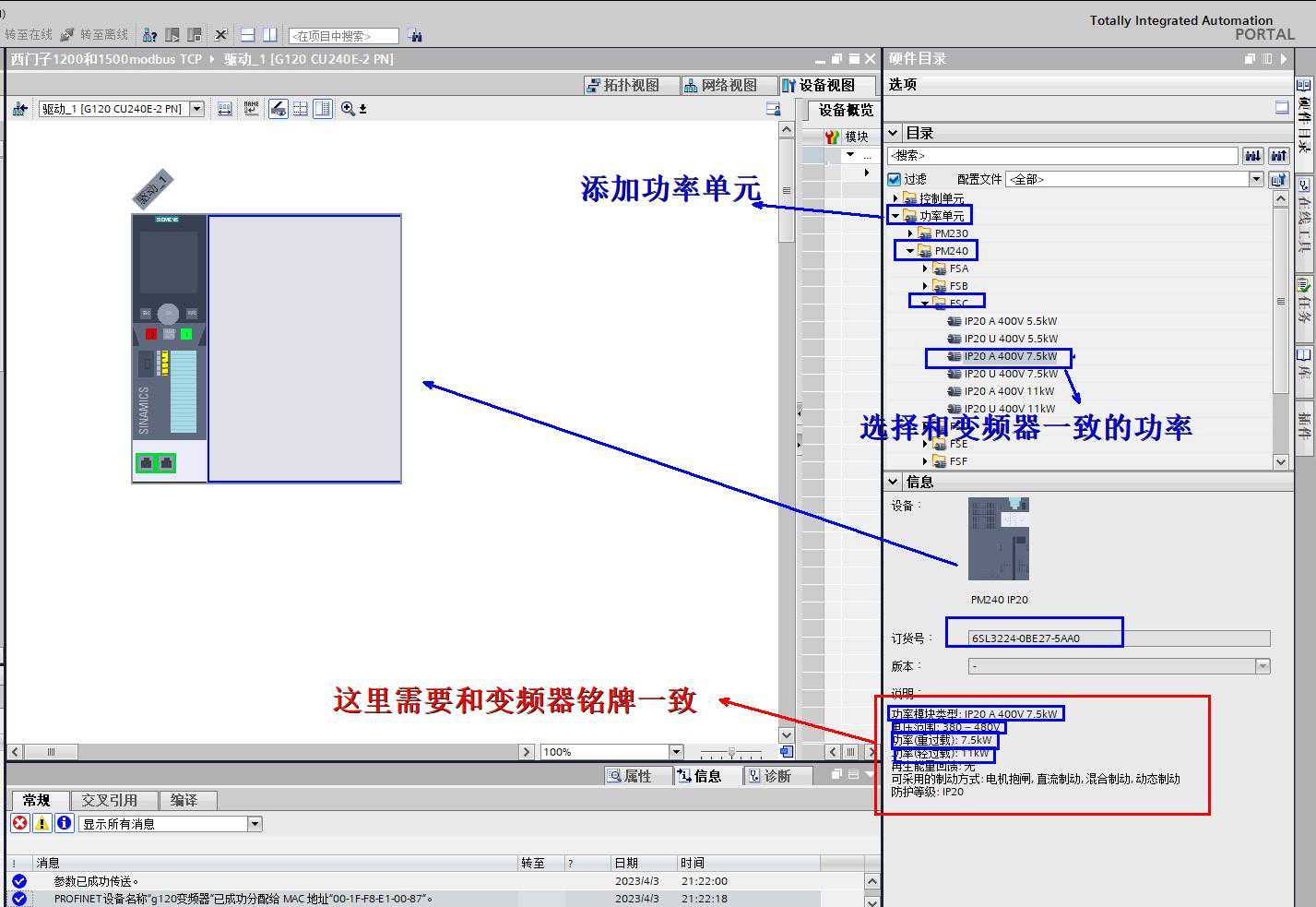Click the zoom magnifier icon in device toolbar

coord(348,109)
